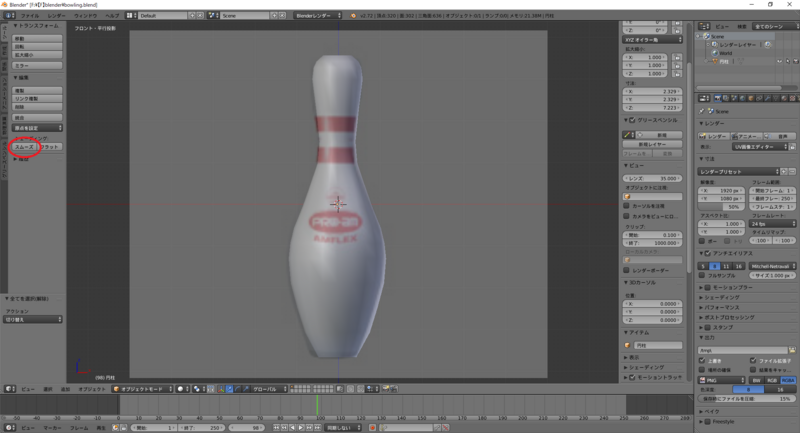
Task: Click the 3D view editor type icon
Action: point(9,389)
